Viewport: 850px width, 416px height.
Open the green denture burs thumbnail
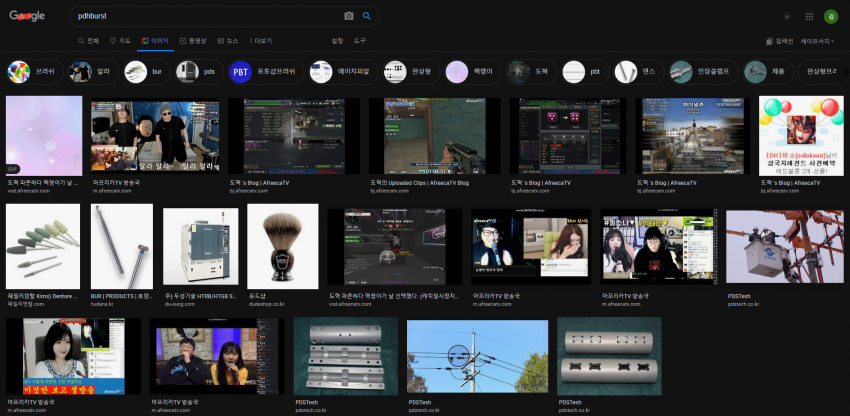(x=43, y=246)
